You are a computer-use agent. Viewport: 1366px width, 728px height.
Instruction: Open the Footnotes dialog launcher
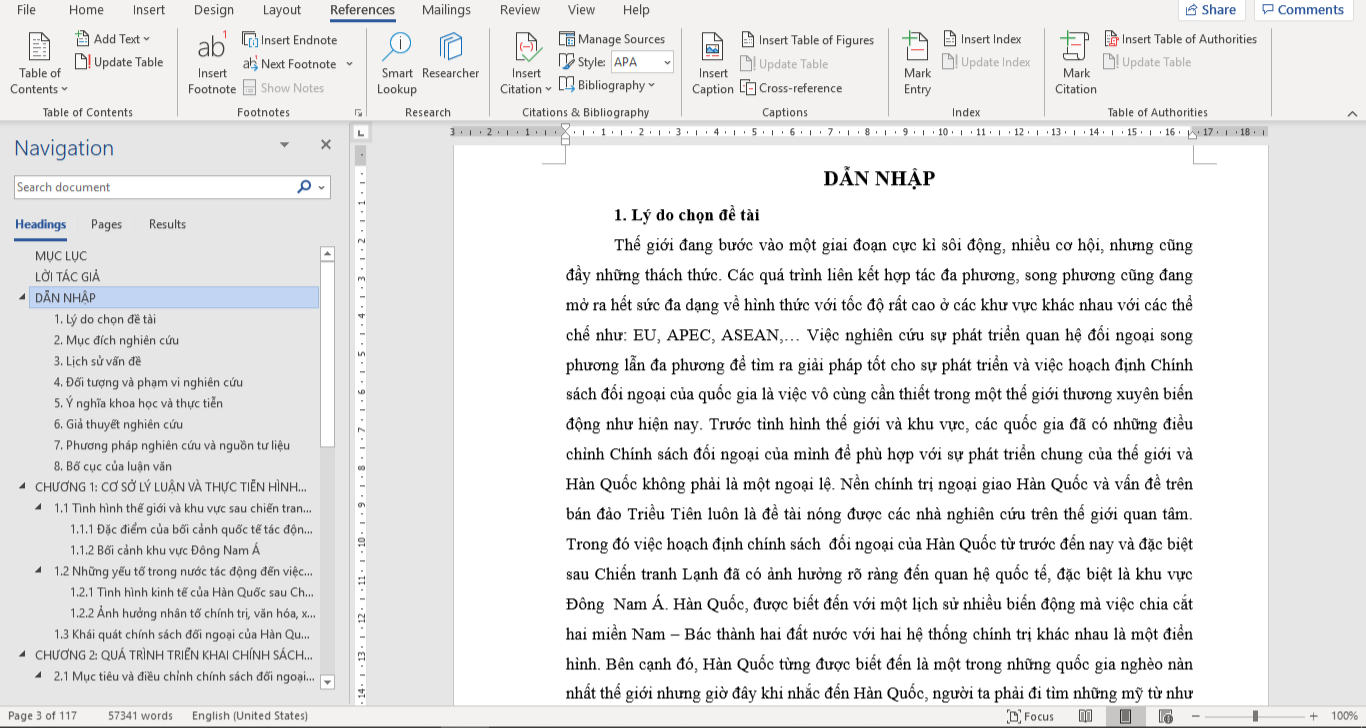[358, 113]
